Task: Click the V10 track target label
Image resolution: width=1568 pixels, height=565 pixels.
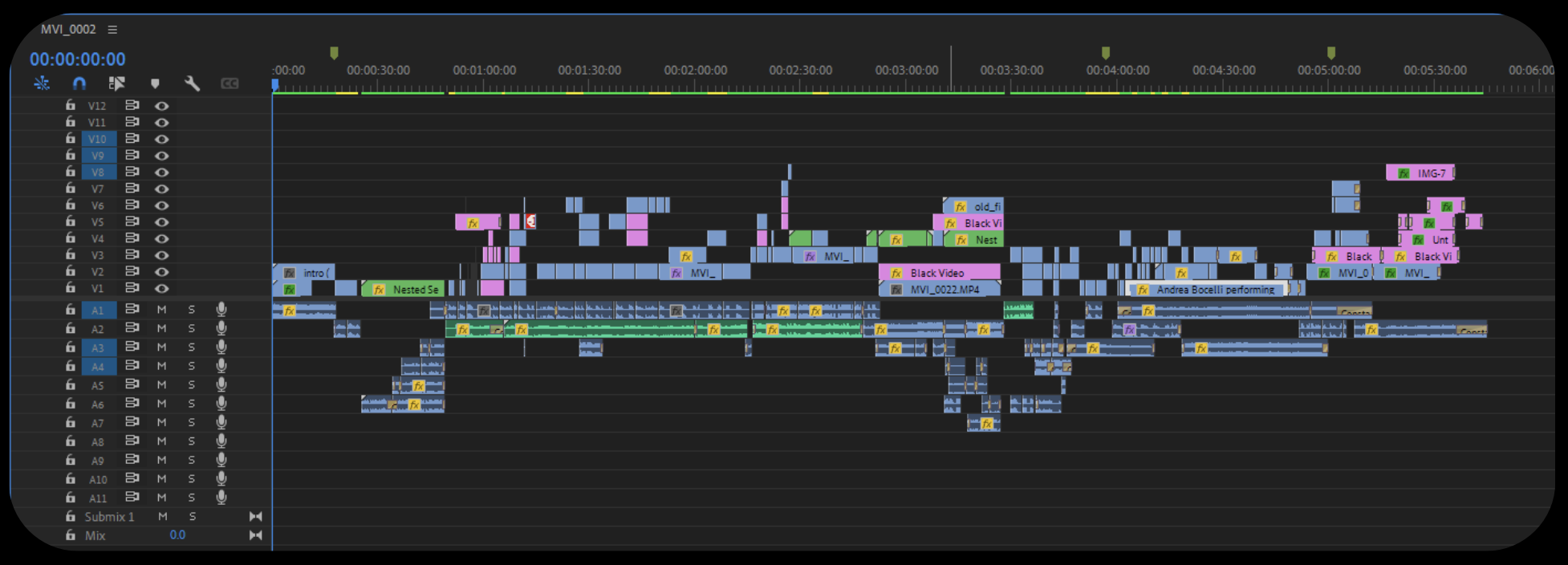Action: tap(98, 139)
